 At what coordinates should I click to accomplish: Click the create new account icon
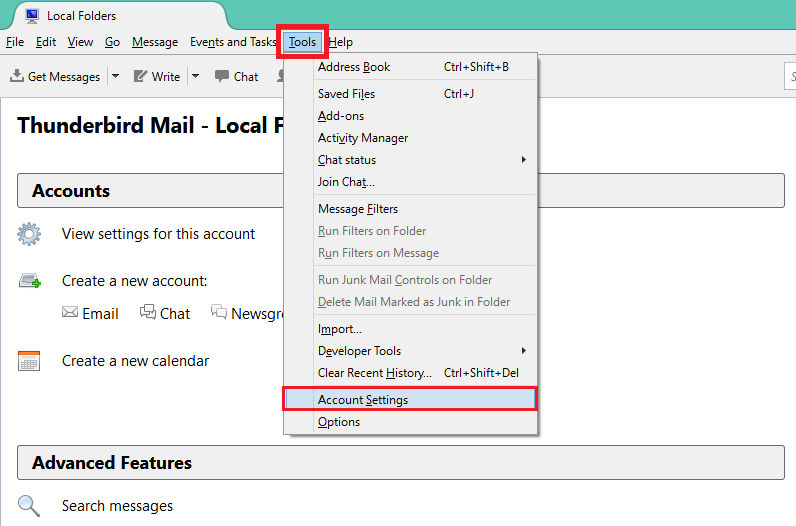pos(30,281)
